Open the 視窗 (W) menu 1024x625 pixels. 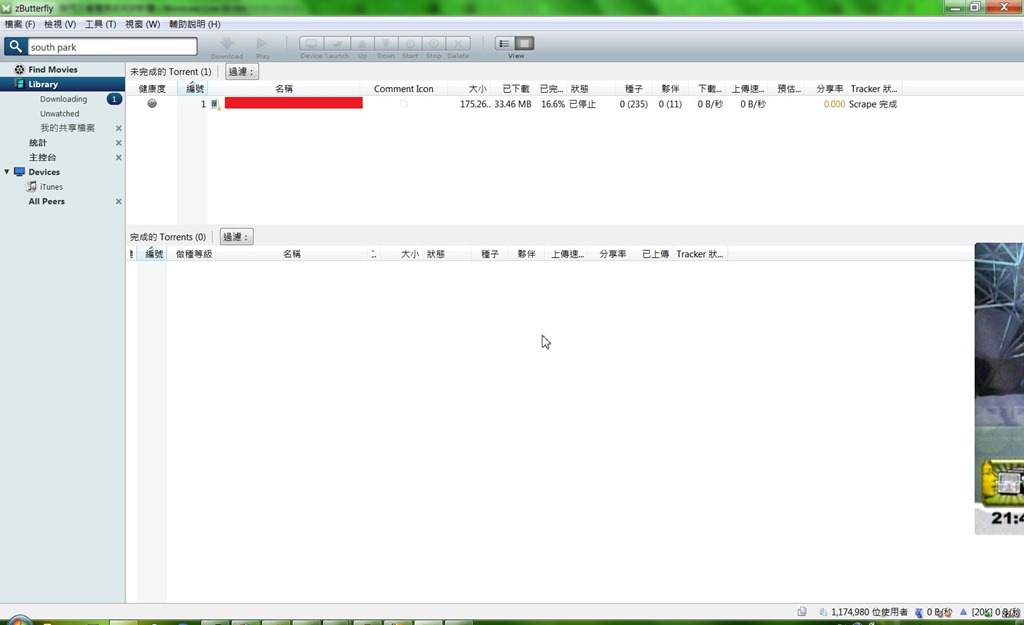pyautogui.click(x=142, y=24)
